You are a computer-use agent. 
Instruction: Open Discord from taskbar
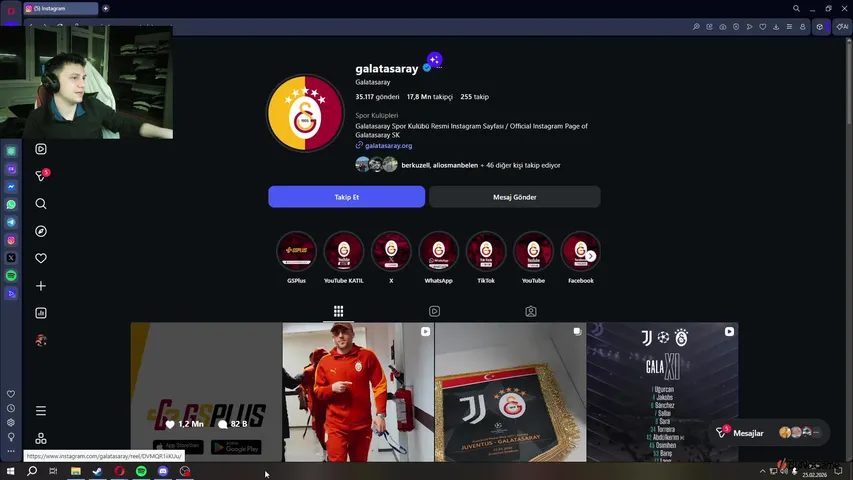[163, 471]
